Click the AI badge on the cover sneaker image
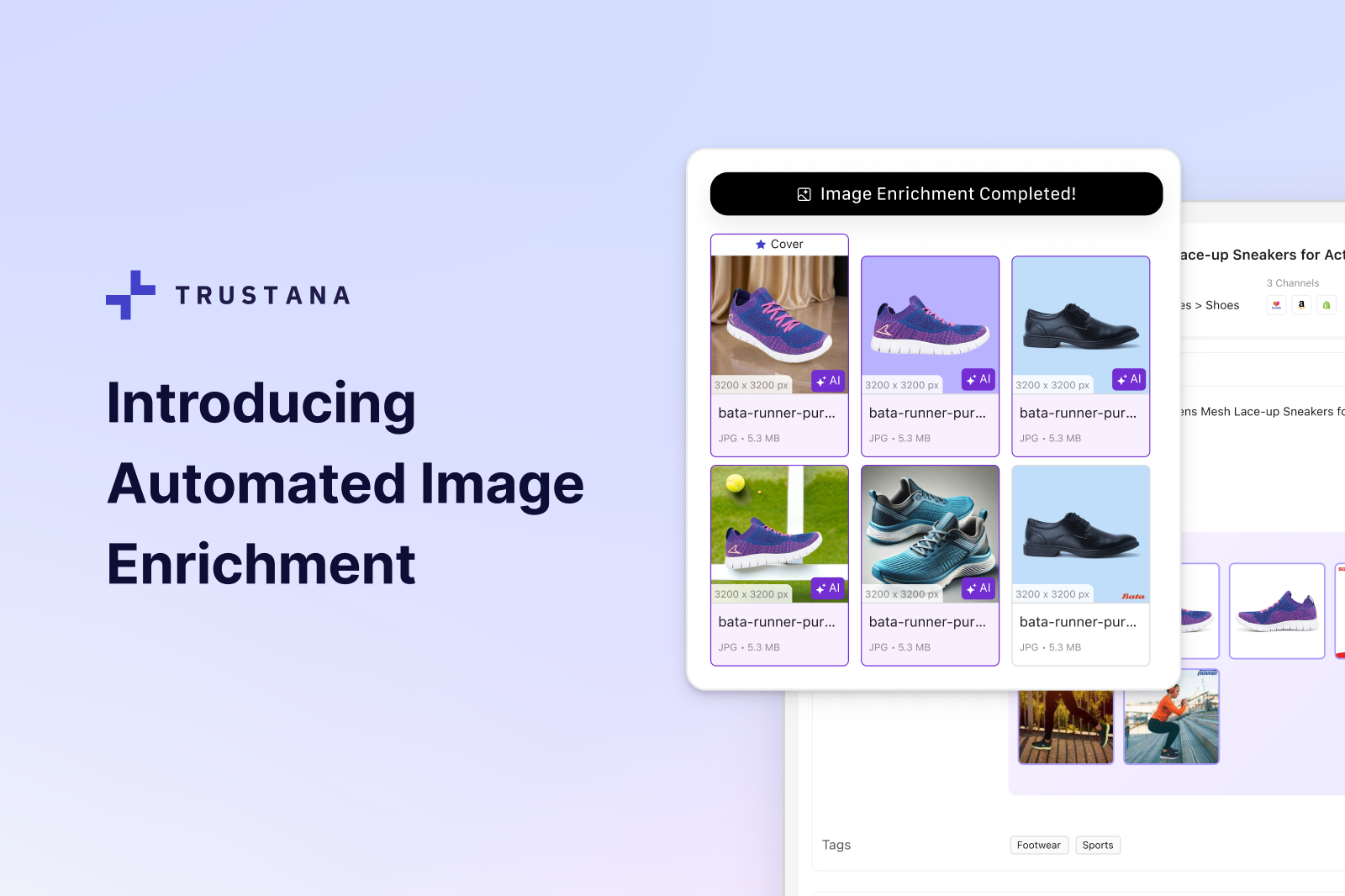 click(829, 381)
